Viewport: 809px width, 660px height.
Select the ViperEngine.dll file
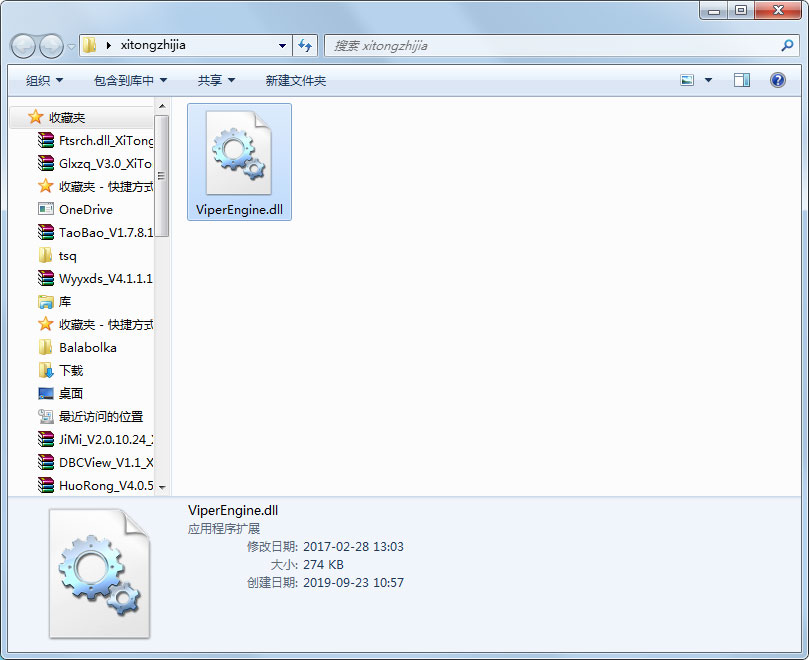pyautogui.click(x=239, y=160)
